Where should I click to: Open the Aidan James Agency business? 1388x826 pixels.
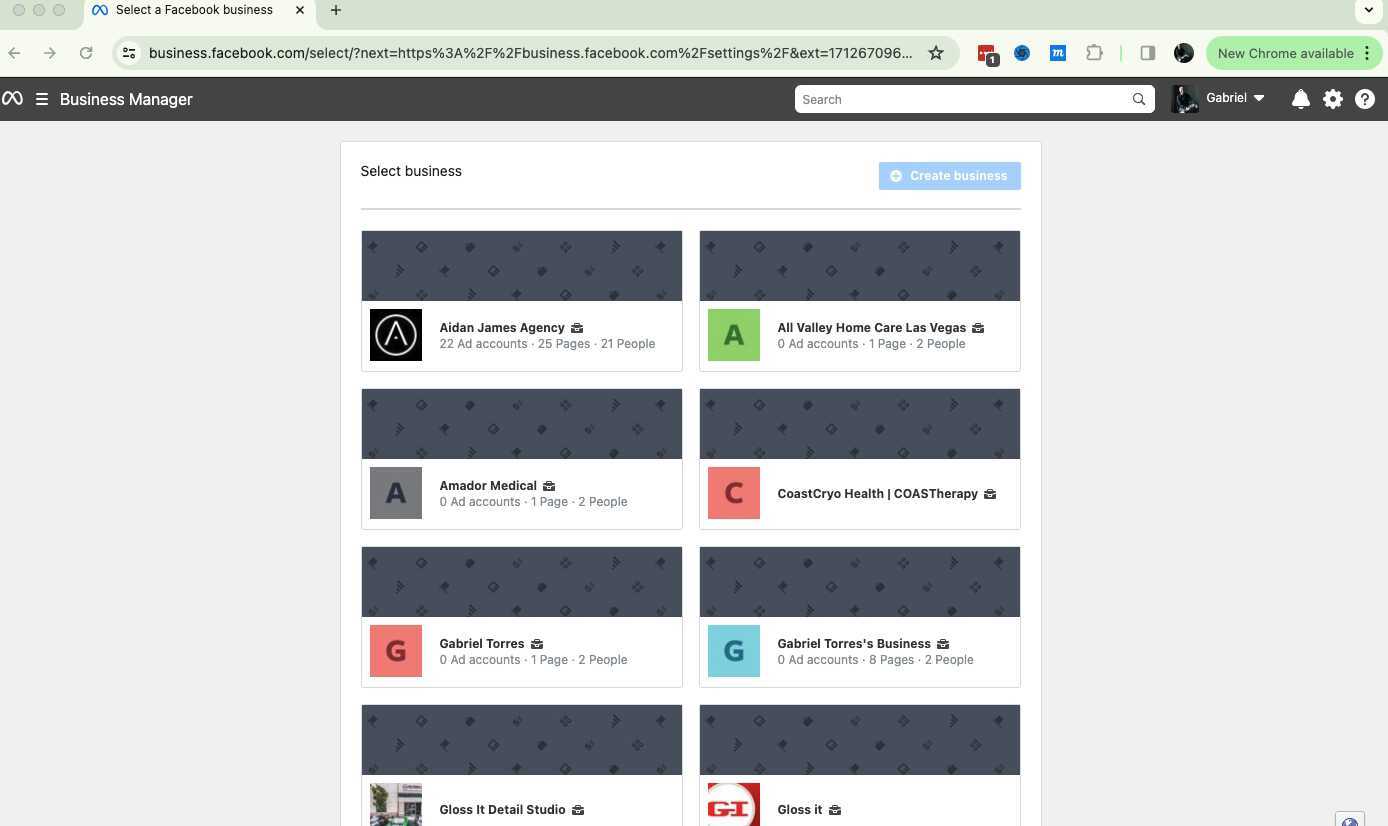coord(502,328)
